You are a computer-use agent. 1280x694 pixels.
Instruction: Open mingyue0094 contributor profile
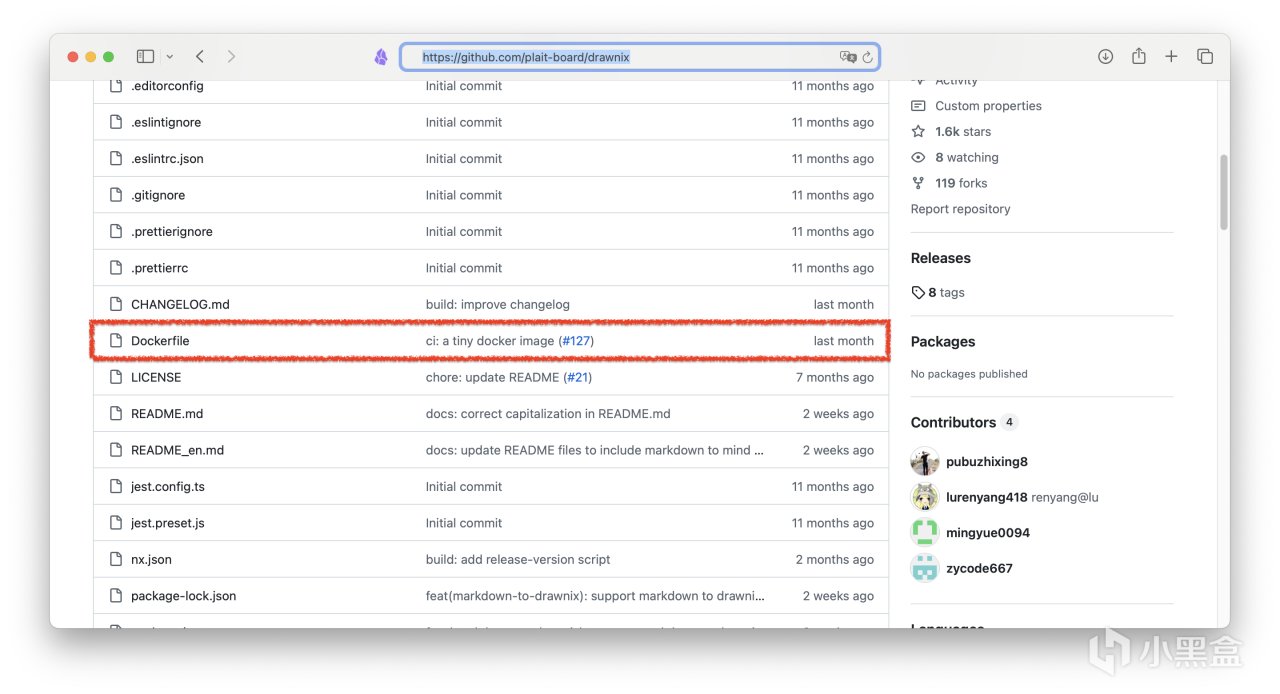pos(988,533)
